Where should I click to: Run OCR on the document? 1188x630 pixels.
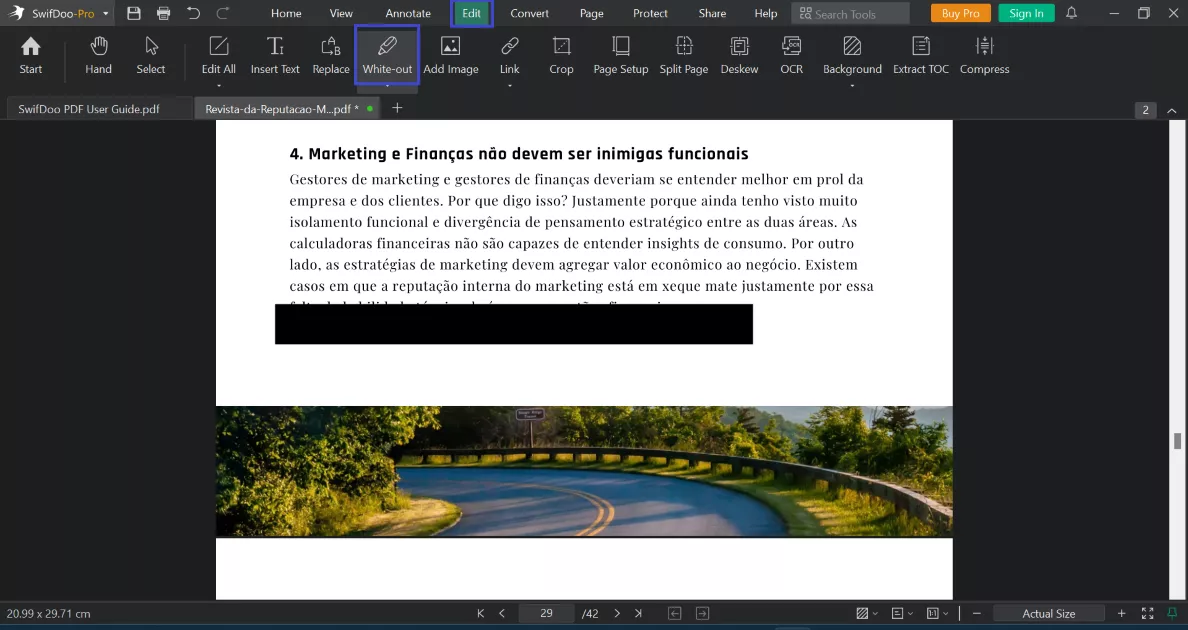(x=791, y=55)
